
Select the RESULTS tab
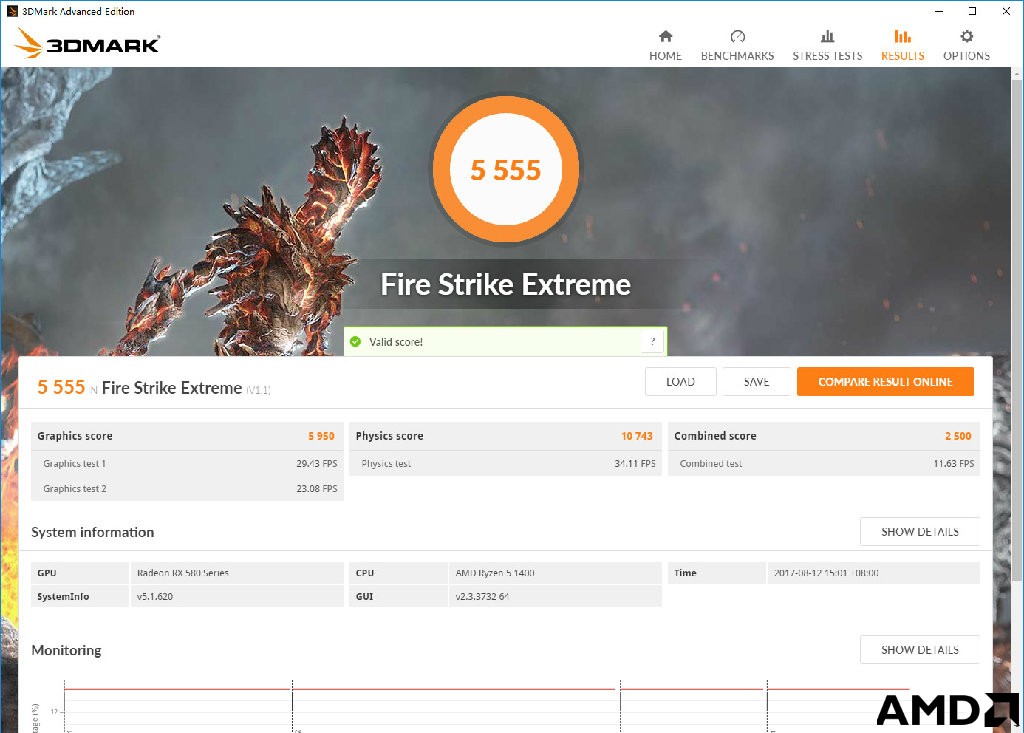click(903, 45)
